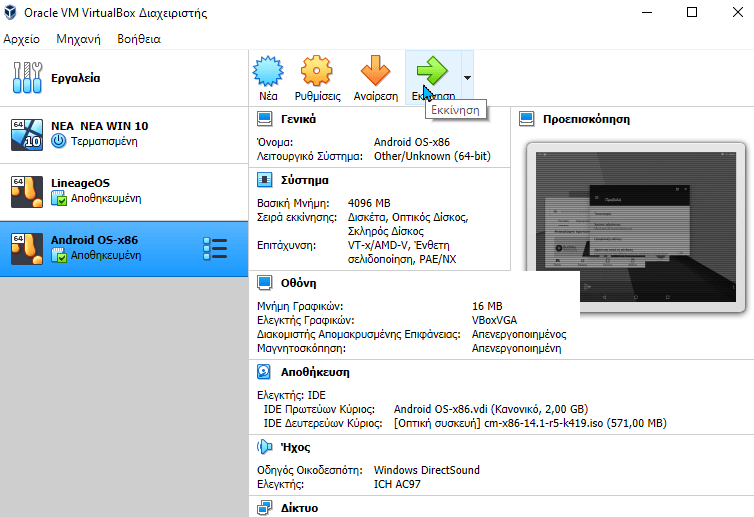Viewport: 754px width, 517px height.
Task: Click the NEA WIN 10 OS icon
Action: coord(27,135)
